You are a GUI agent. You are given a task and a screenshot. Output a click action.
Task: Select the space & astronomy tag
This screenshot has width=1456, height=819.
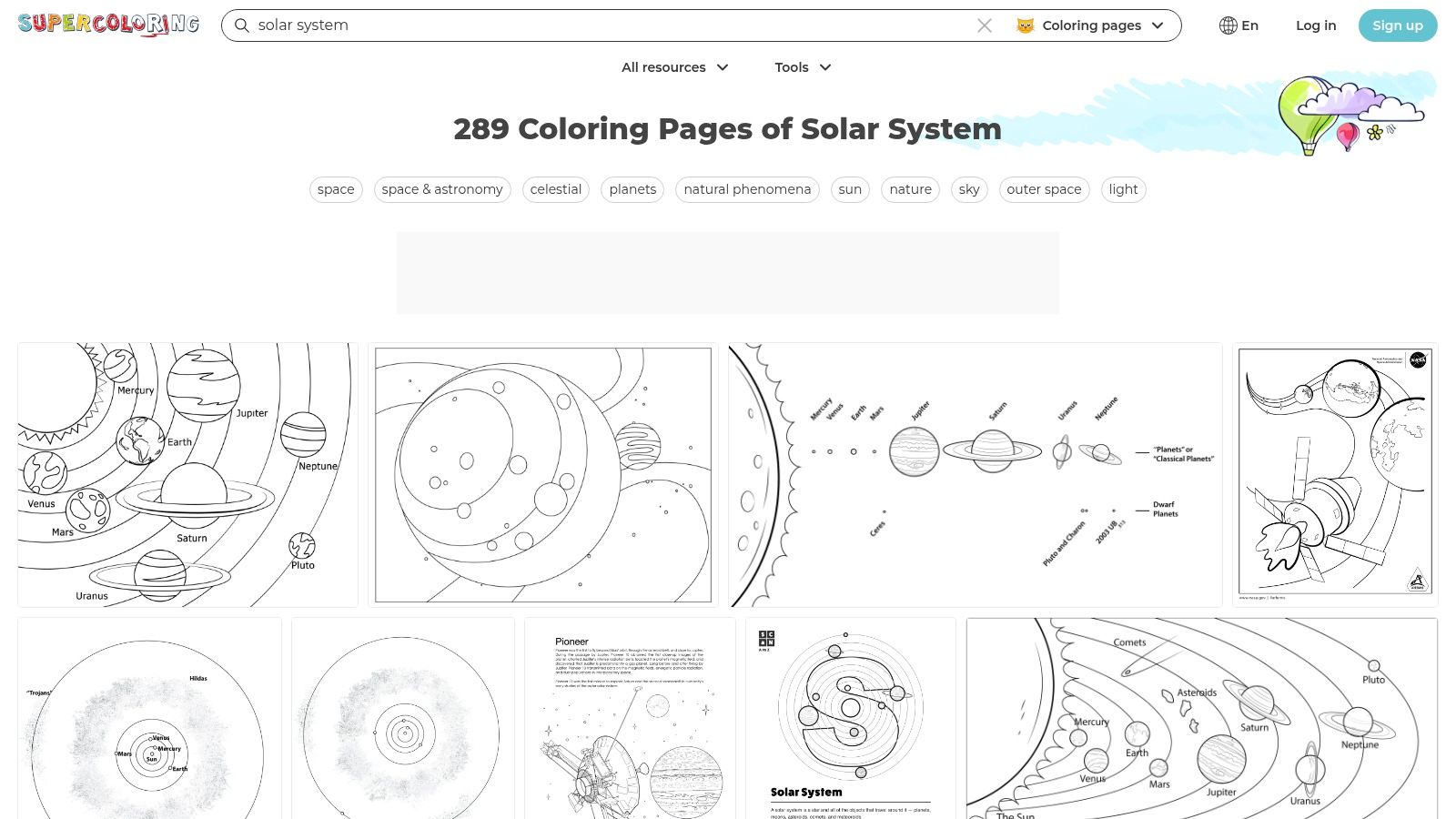click(442, 189)
